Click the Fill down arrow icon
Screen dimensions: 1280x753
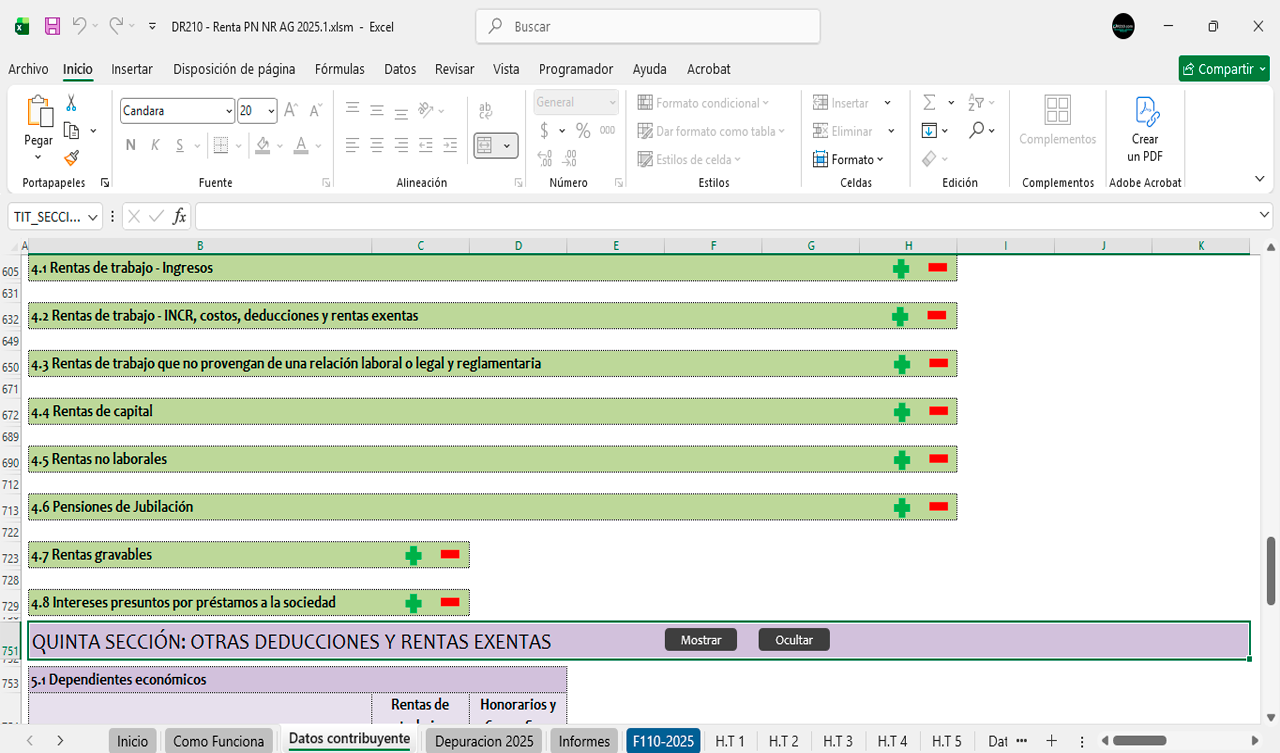(x=929, y=130)
